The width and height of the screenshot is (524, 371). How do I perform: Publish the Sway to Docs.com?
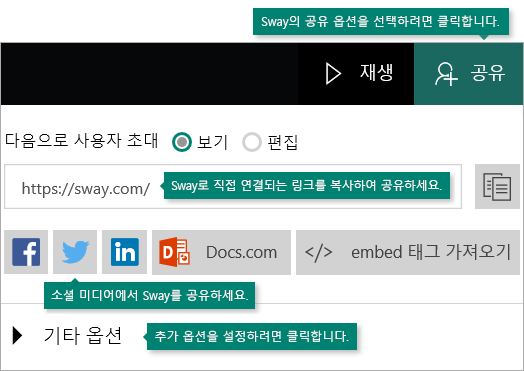pos(221,252)
